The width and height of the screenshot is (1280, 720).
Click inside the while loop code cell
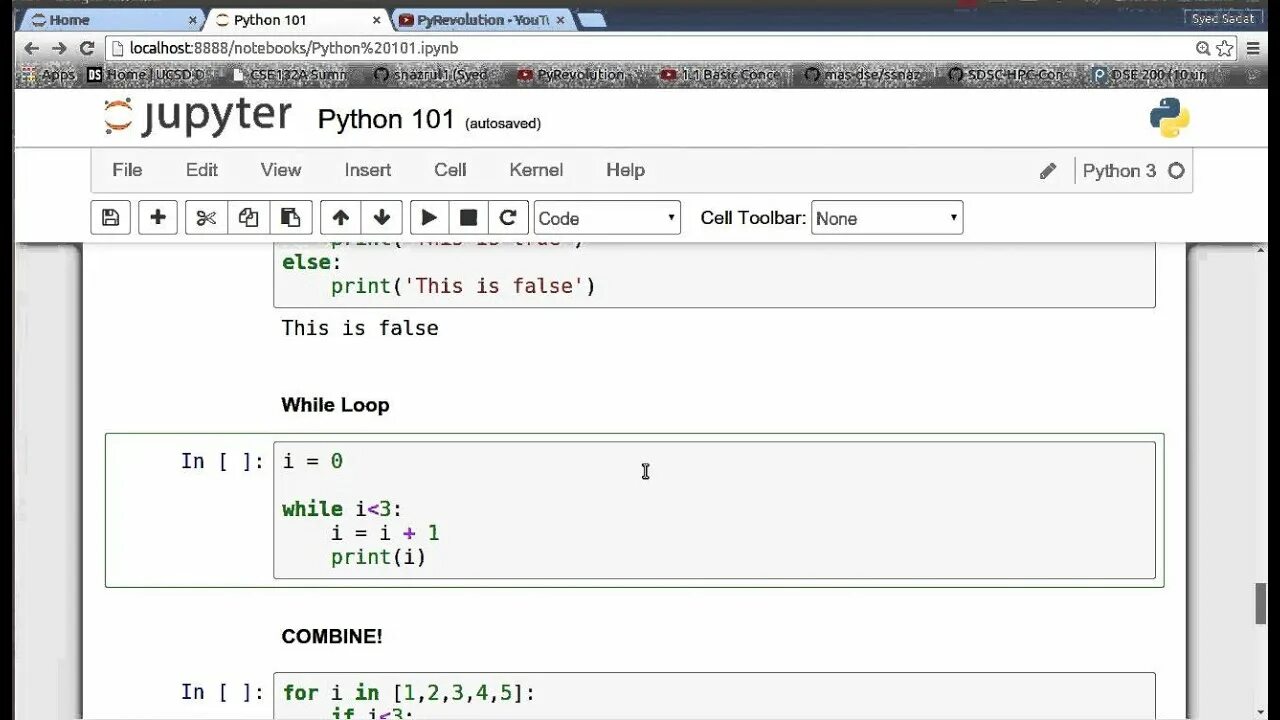pyautogui.click(x=714, y=510)
